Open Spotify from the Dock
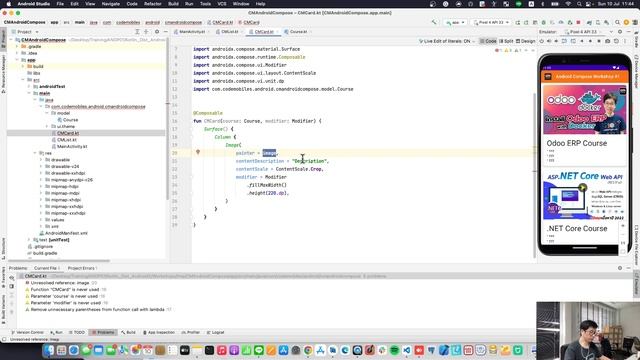Screen dimensions: 640x360 point(394,350)
